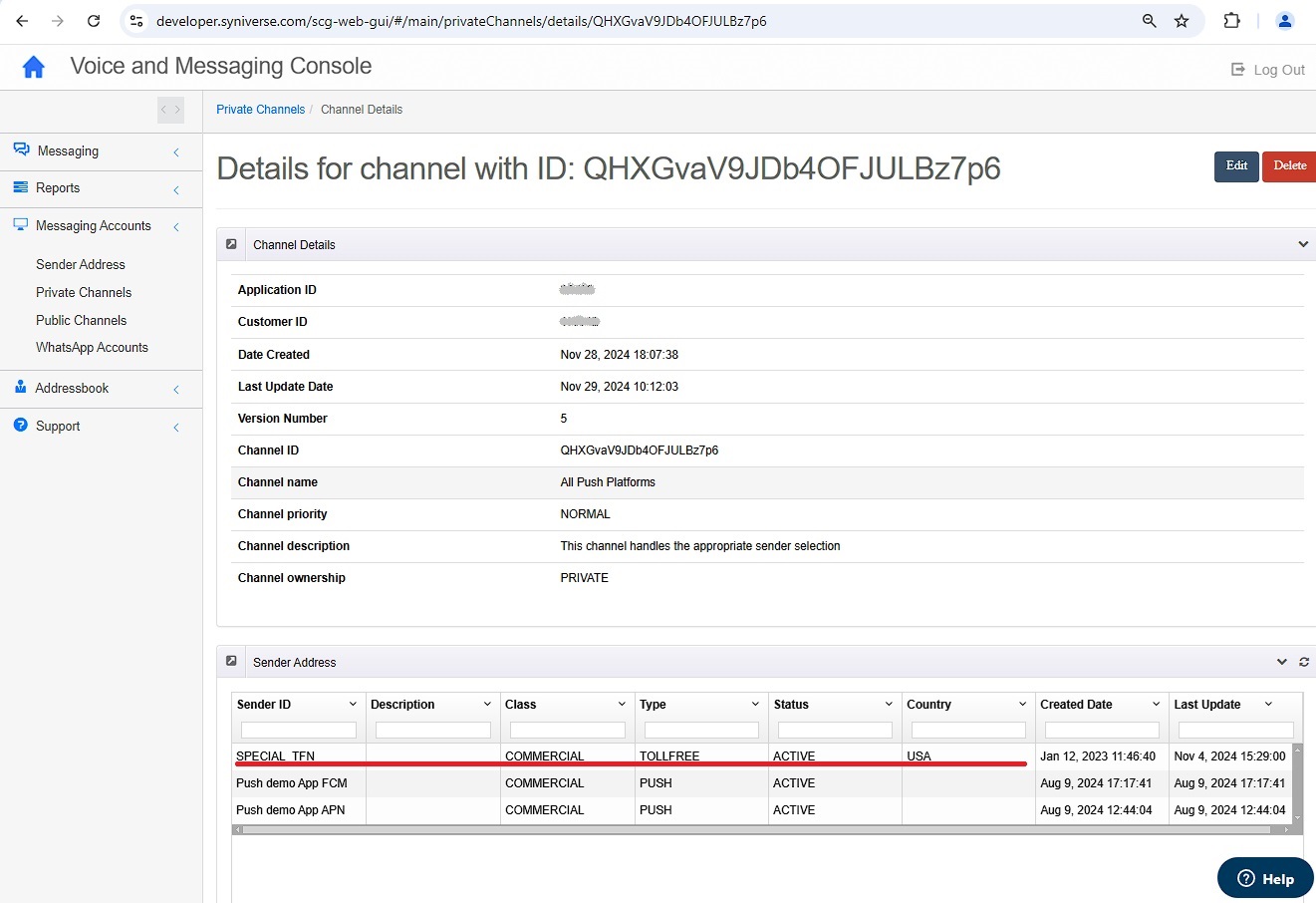Click Status filter input
The width and height of the screenshot is (1316, 903).
835,731
